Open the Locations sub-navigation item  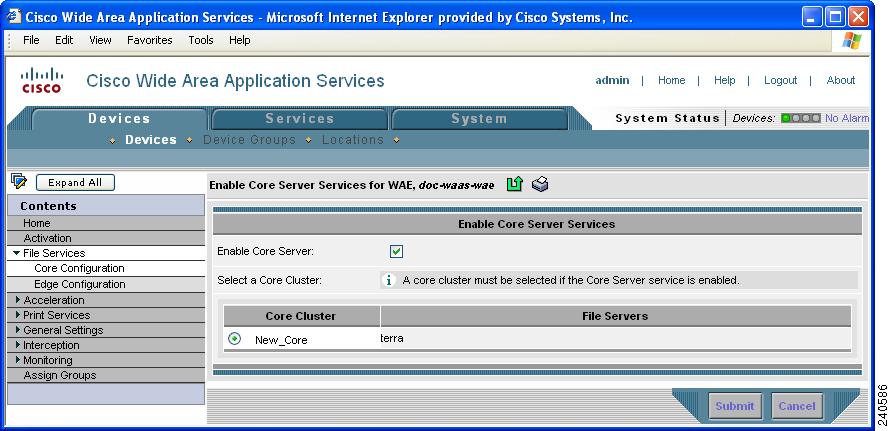pos(352,140)
